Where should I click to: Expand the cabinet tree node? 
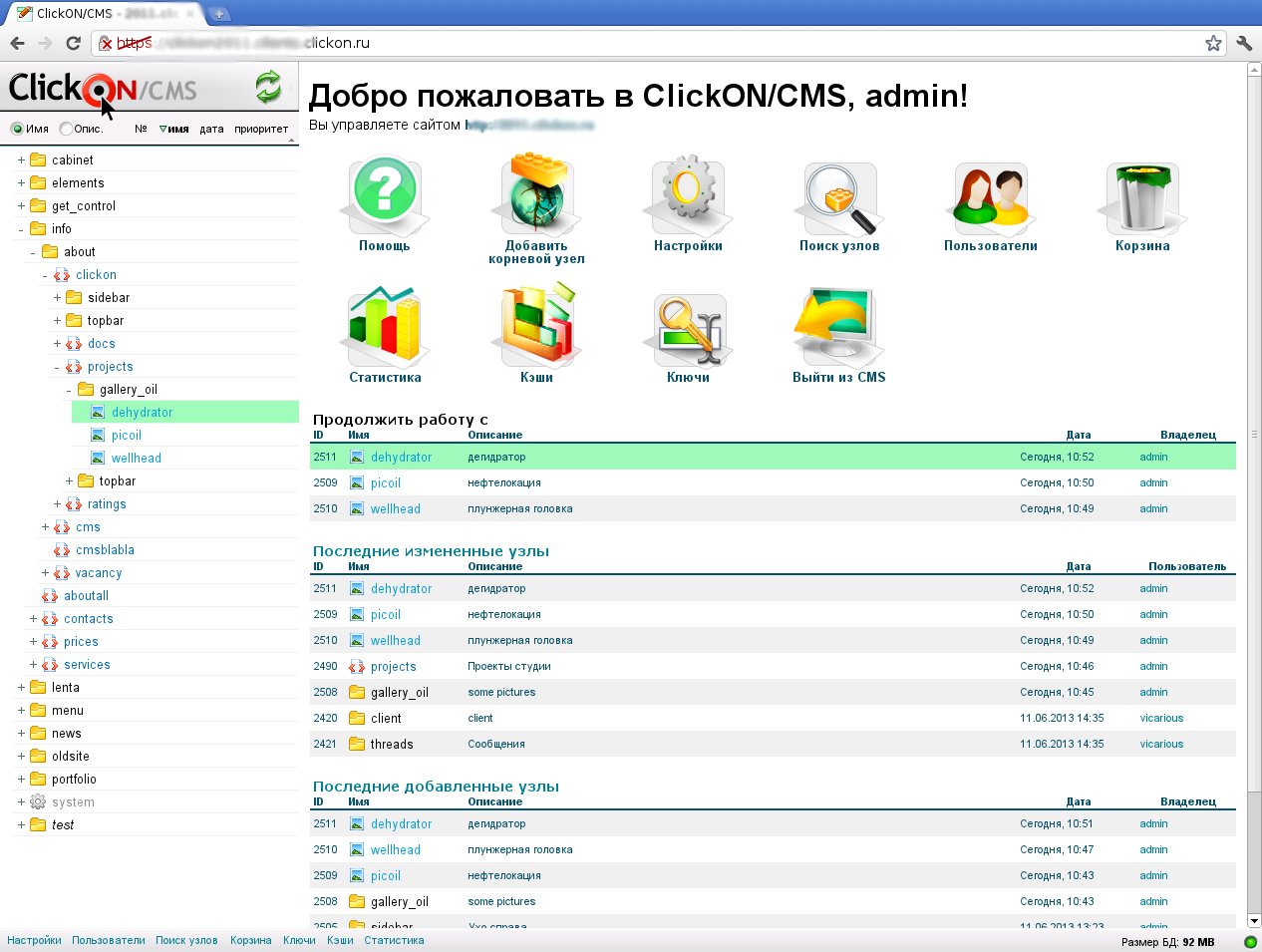pos(21,159)
